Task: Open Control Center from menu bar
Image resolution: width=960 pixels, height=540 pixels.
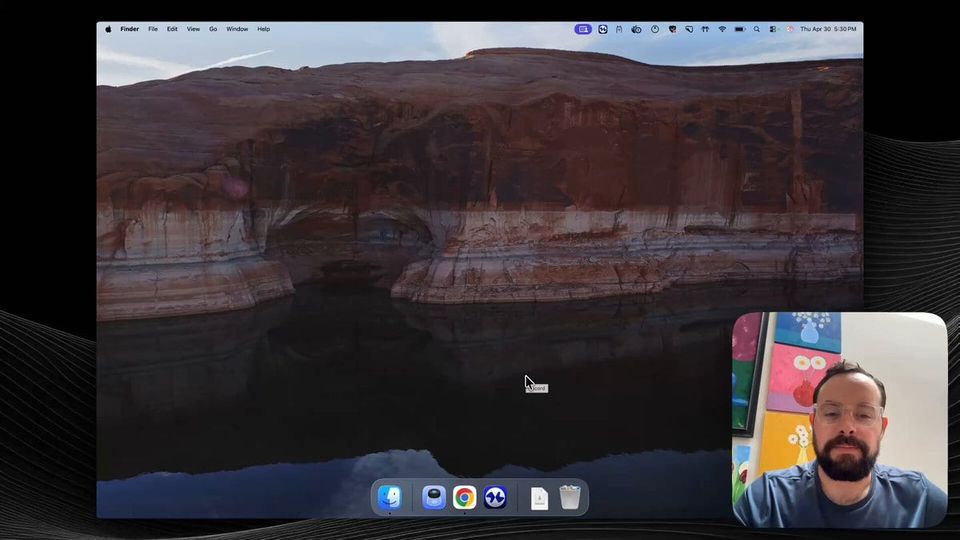Action: coord(773,29)
